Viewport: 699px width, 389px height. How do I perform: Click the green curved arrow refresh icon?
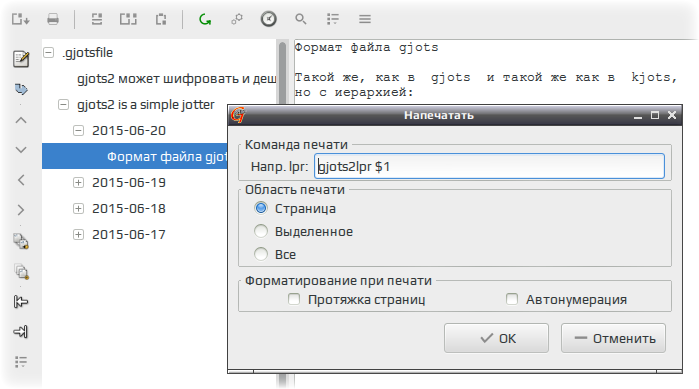pos(205,19)
